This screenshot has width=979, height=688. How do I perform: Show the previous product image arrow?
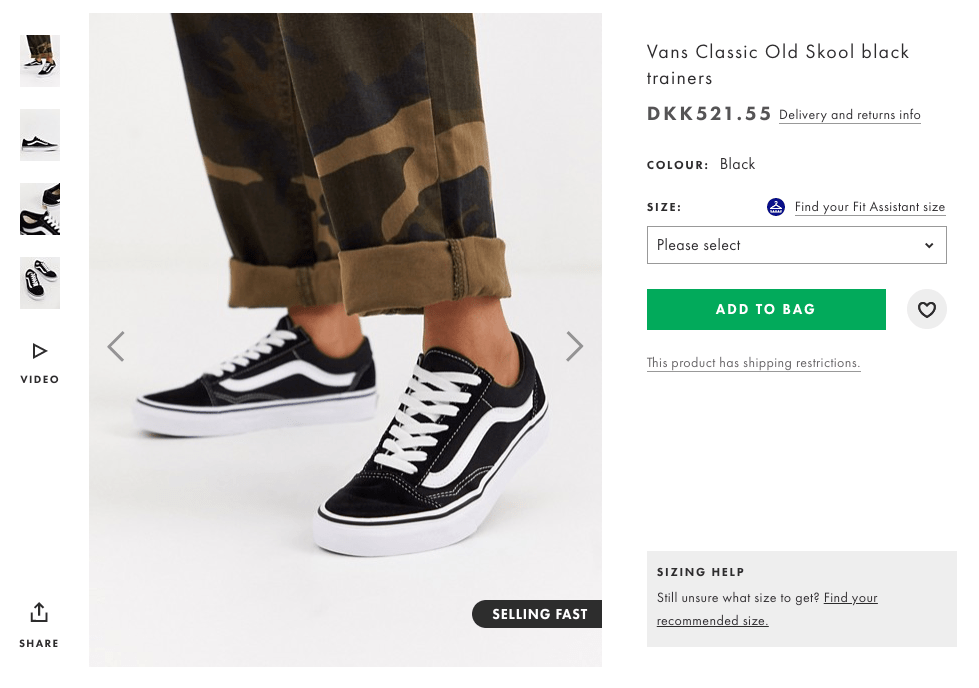[x=116, y=346]
